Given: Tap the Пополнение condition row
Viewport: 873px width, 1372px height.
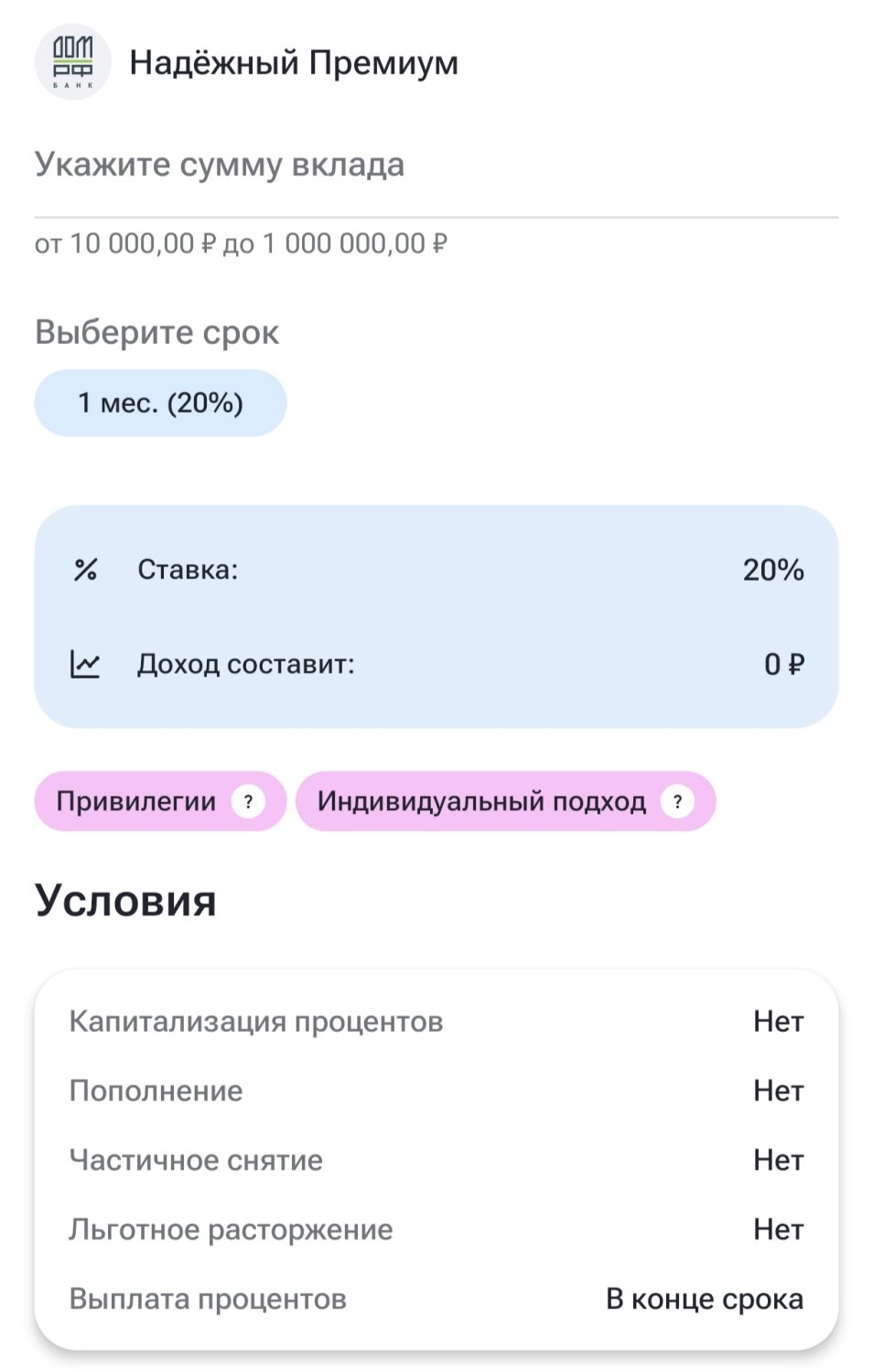Looking at the screenshot, I should tap(436, 1091).
